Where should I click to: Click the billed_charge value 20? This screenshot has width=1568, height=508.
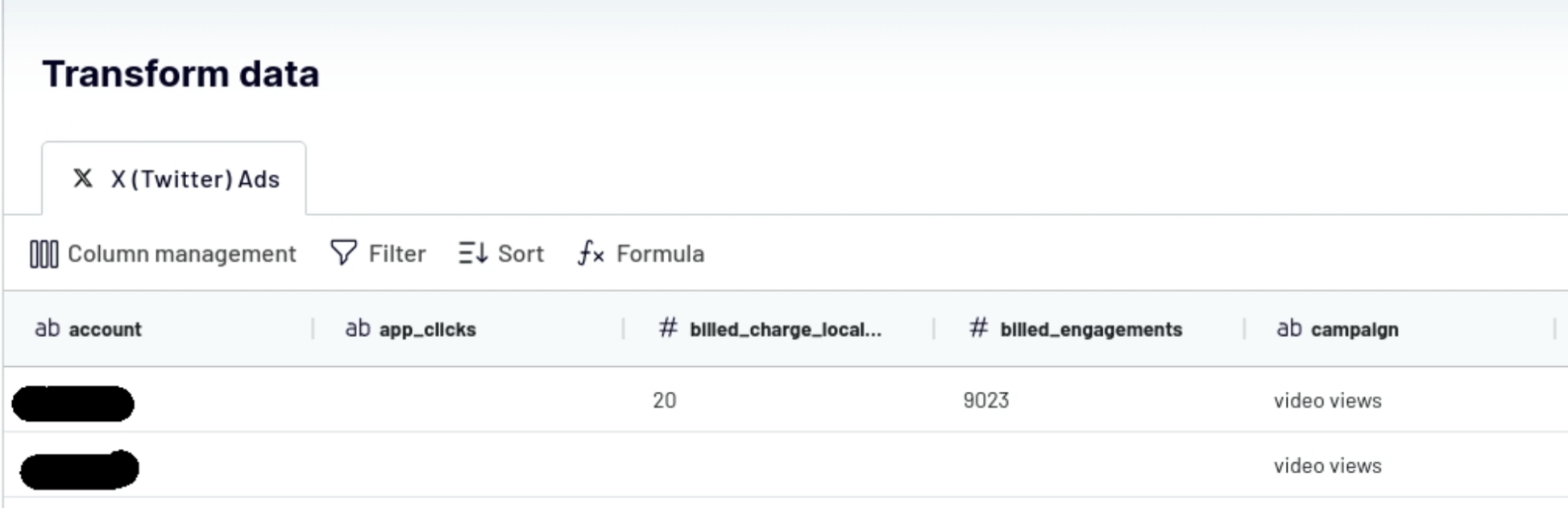tap(663, 400)
